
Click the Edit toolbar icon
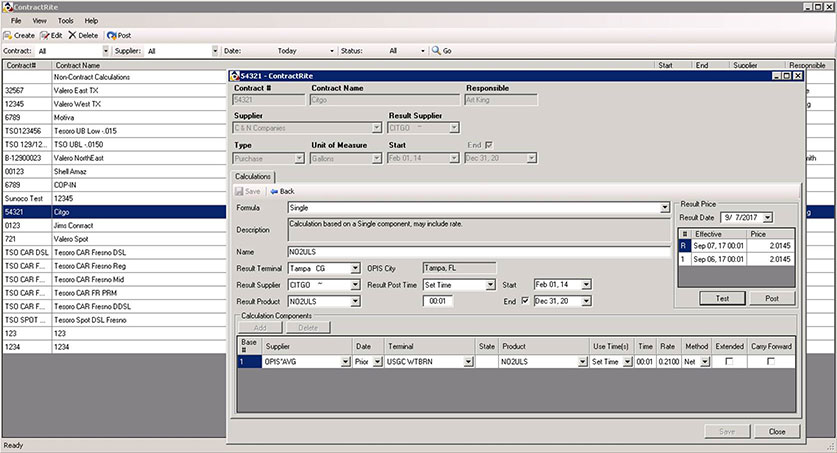click(44, 35)
